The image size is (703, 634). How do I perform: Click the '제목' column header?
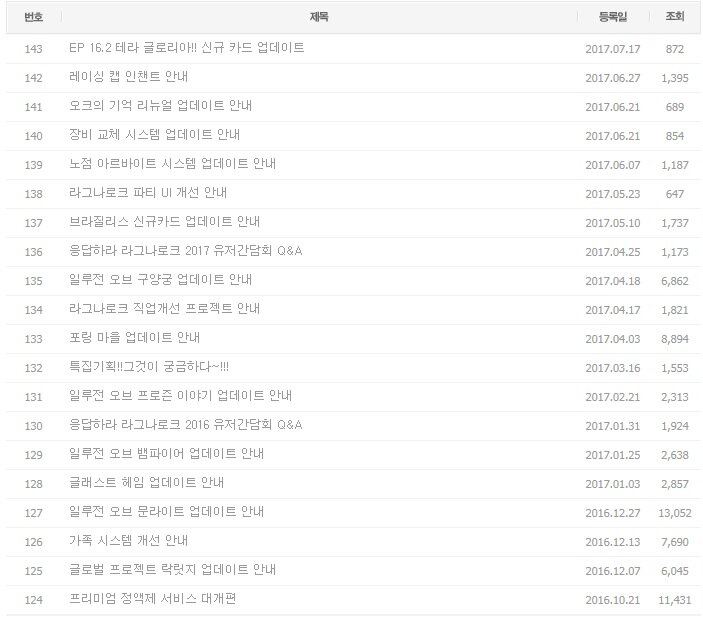coord(319,17)
